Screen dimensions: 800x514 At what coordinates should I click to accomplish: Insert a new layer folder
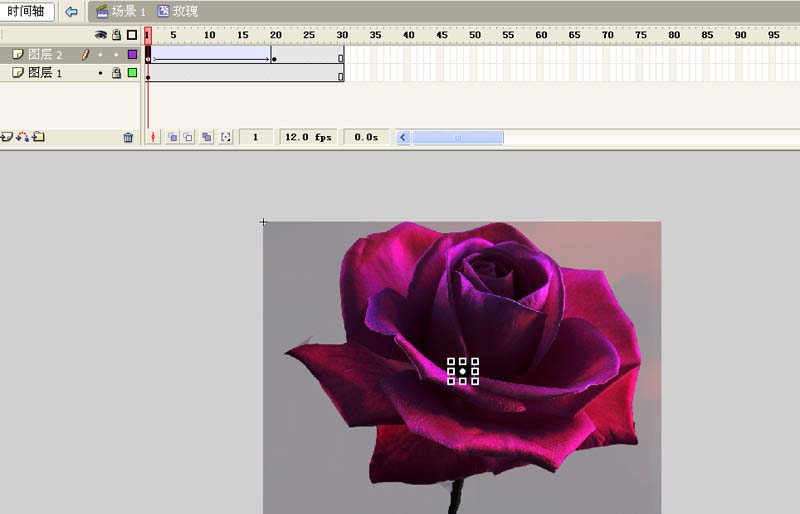click(x=38, y=137)
